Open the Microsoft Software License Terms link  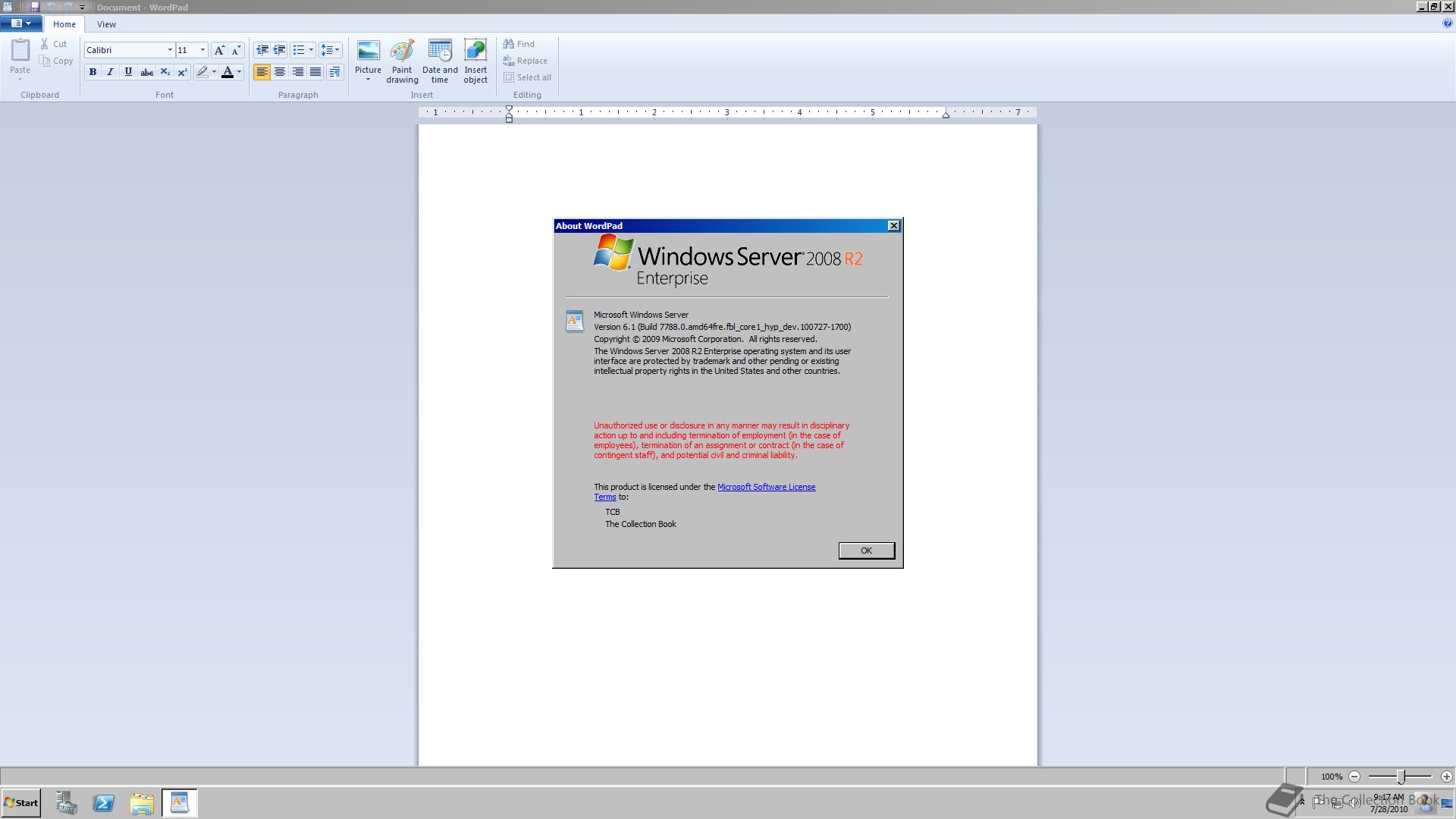tap(766, 487)
